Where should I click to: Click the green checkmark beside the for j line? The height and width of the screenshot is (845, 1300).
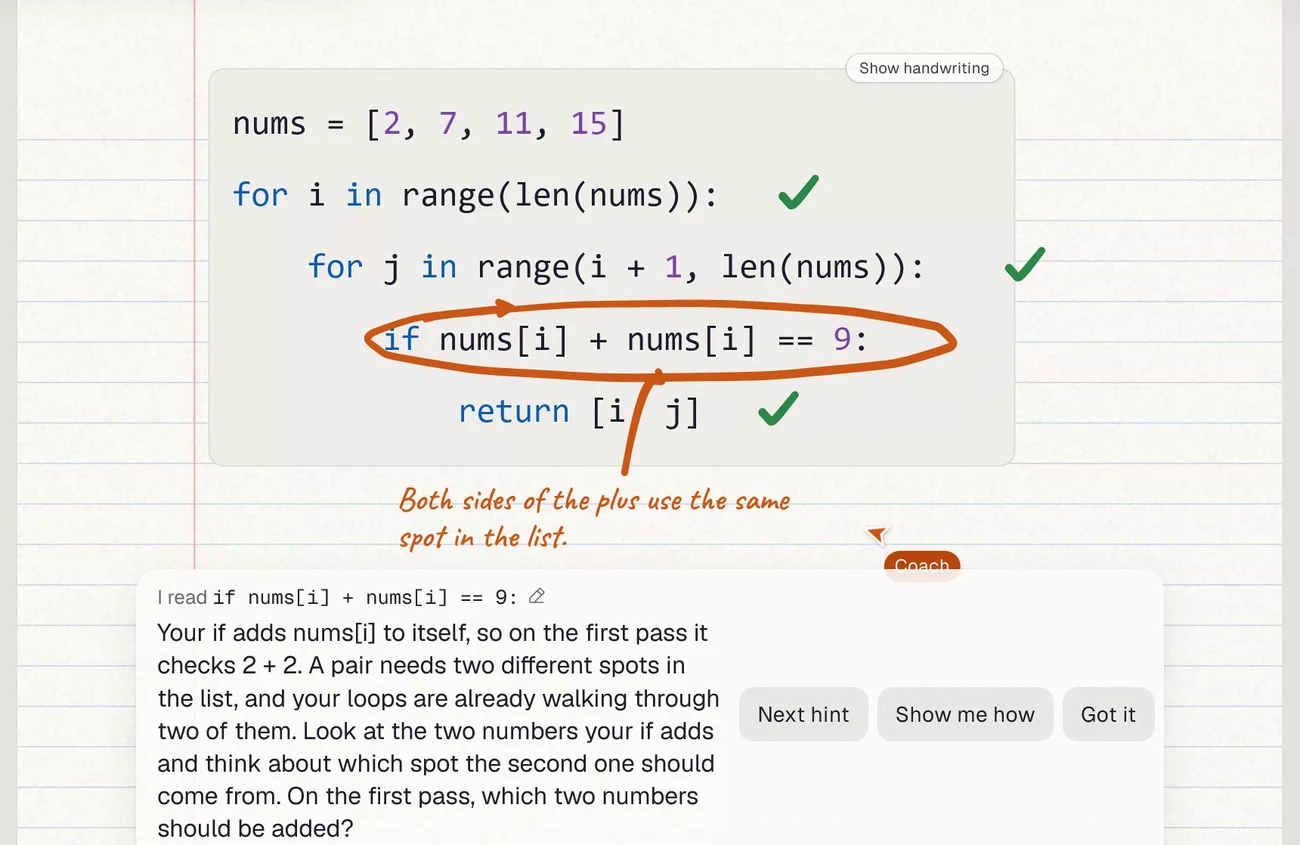[x=1024, y=265]
